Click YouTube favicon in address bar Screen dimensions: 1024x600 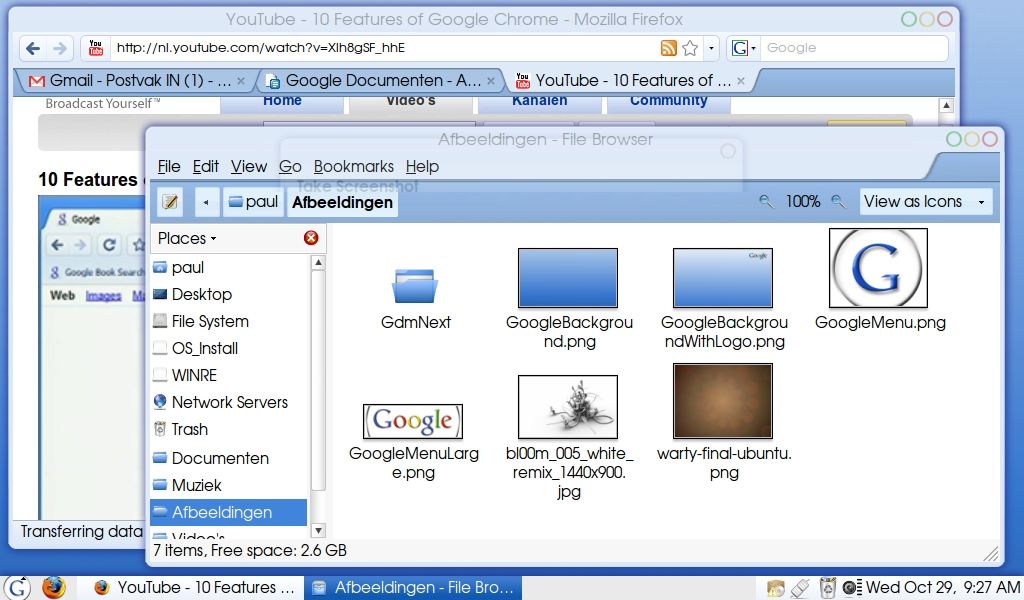tap(95, 48)
